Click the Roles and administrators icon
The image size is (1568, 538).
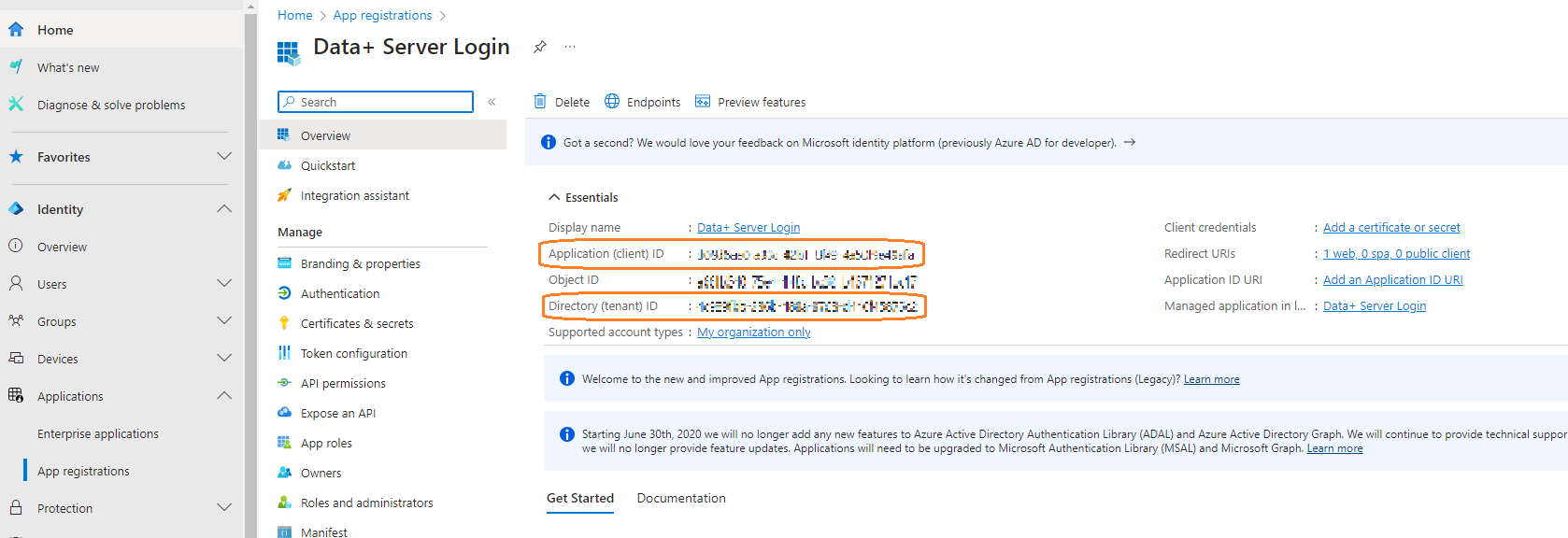pos(284,503)
